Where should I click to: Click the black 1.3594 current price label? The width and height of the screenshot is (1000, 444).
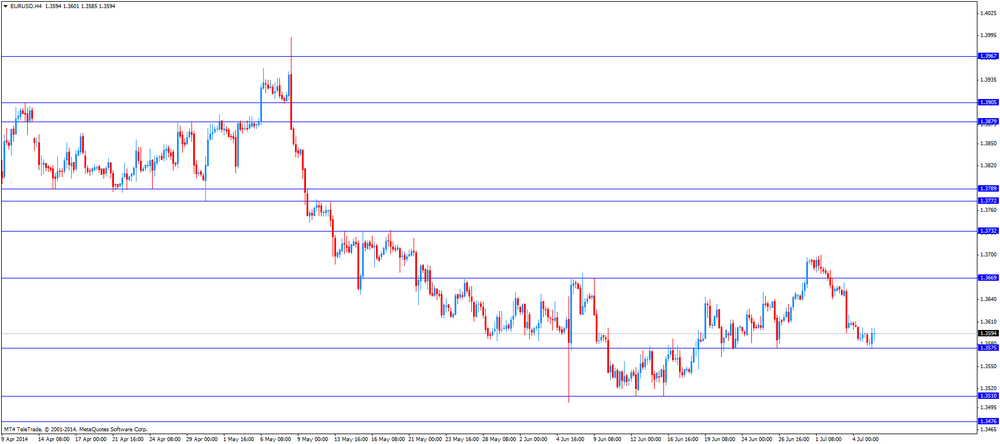coord(987,334)
